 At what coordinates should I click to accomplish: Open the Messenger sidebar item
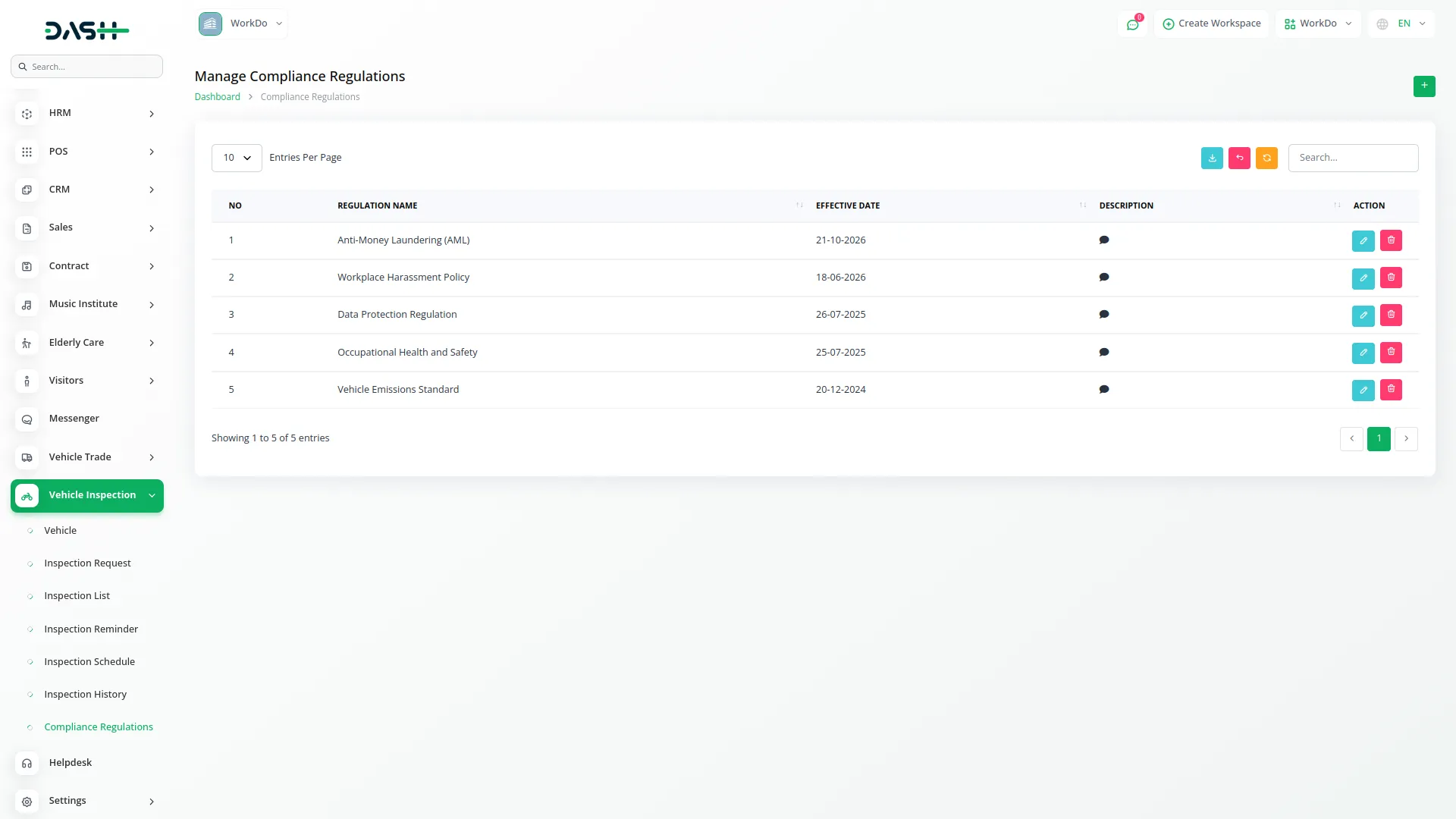[74, 419]
